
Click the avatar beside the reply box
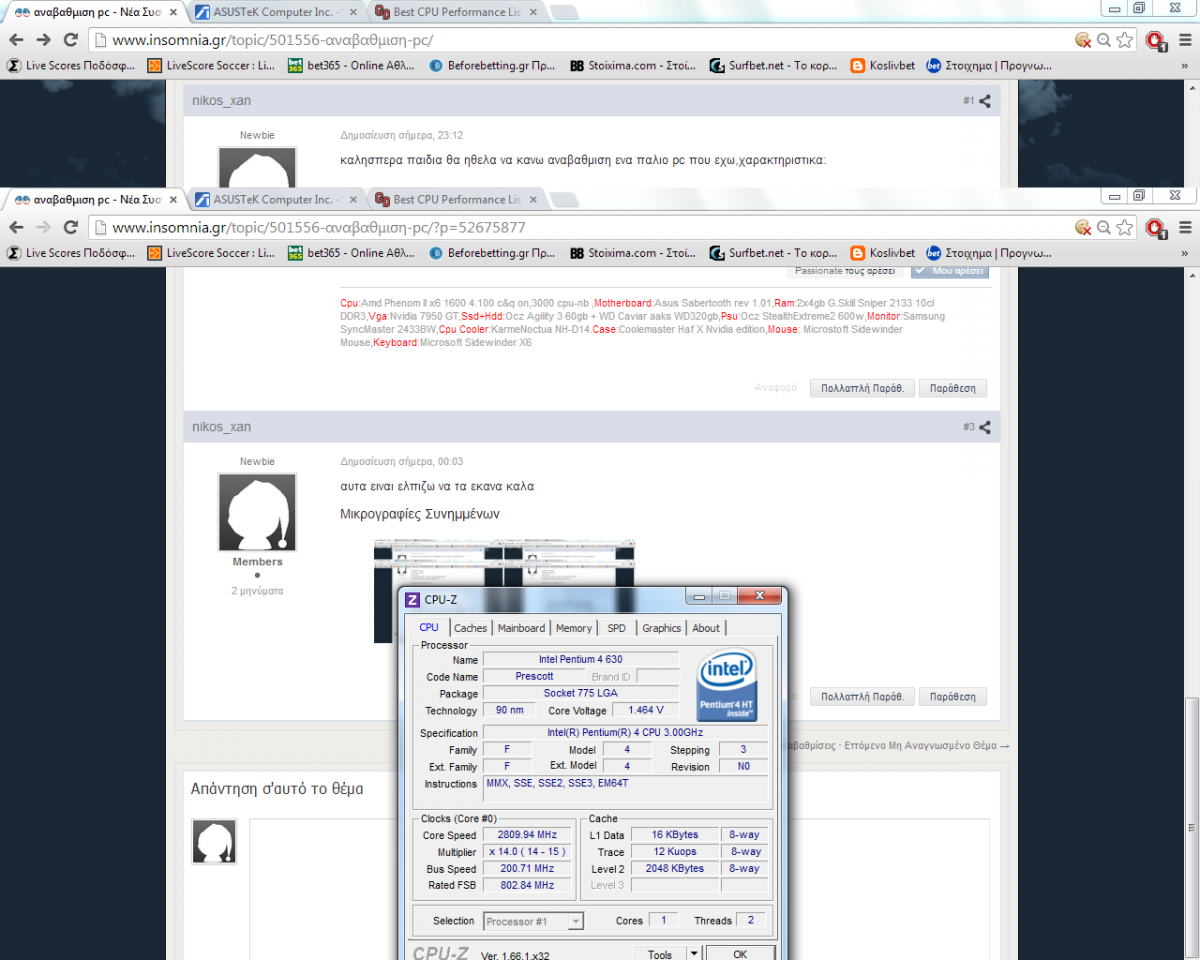point(214,842)
